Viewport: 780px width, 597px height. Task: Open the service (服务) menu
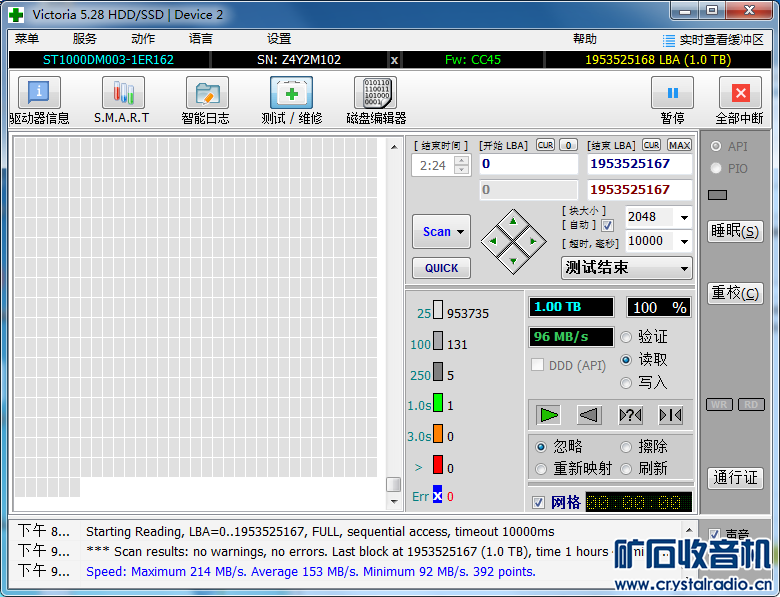[85, 39]
